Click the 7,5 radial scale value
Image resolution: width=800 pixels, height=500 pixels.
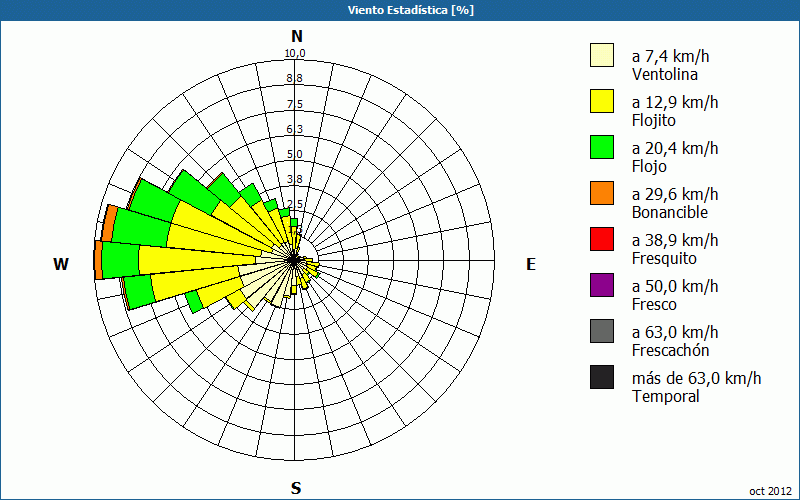294,104
